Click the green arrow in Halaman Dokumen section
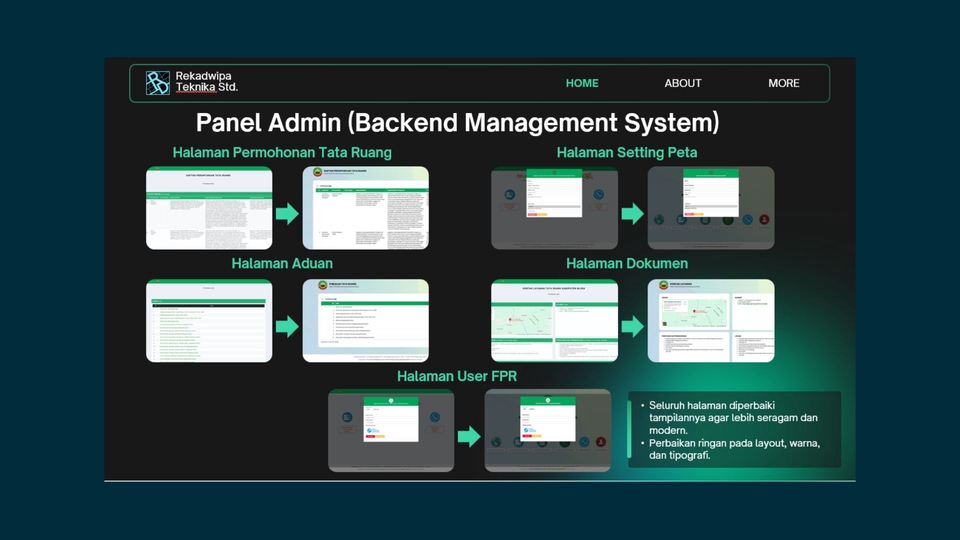960x540 pixels. tap(632, 326)
